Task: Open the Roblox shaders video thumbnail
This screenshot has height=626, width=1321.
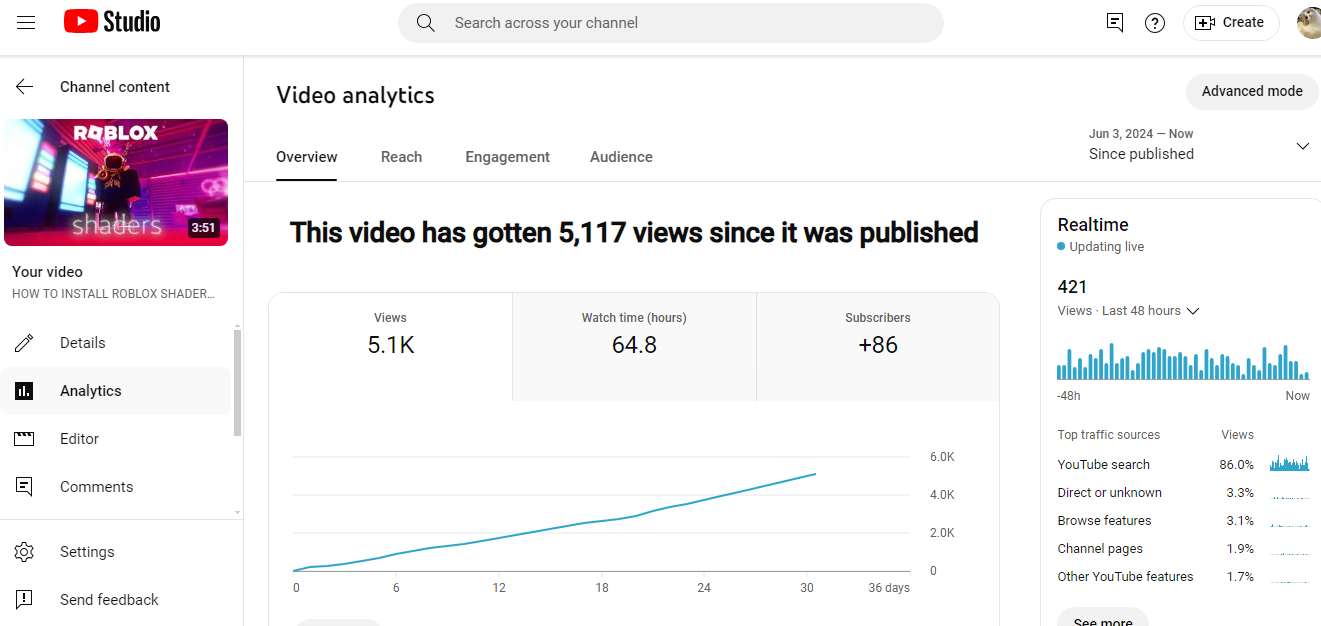Action: (x=116, y=182)
